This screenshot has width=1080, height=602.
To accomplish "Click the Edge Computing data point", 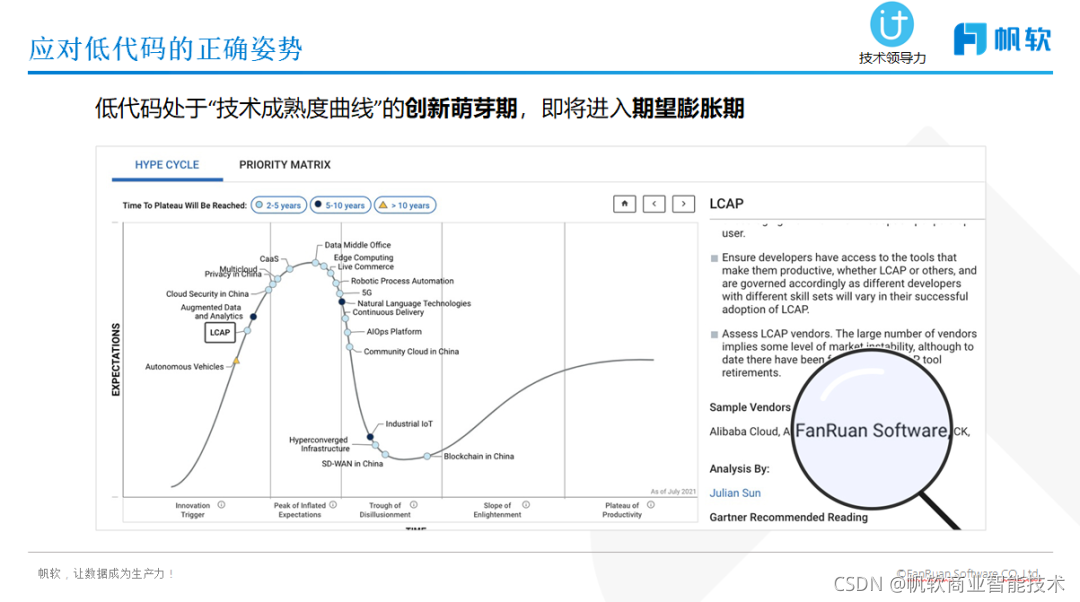I will (x=324, y=266).
